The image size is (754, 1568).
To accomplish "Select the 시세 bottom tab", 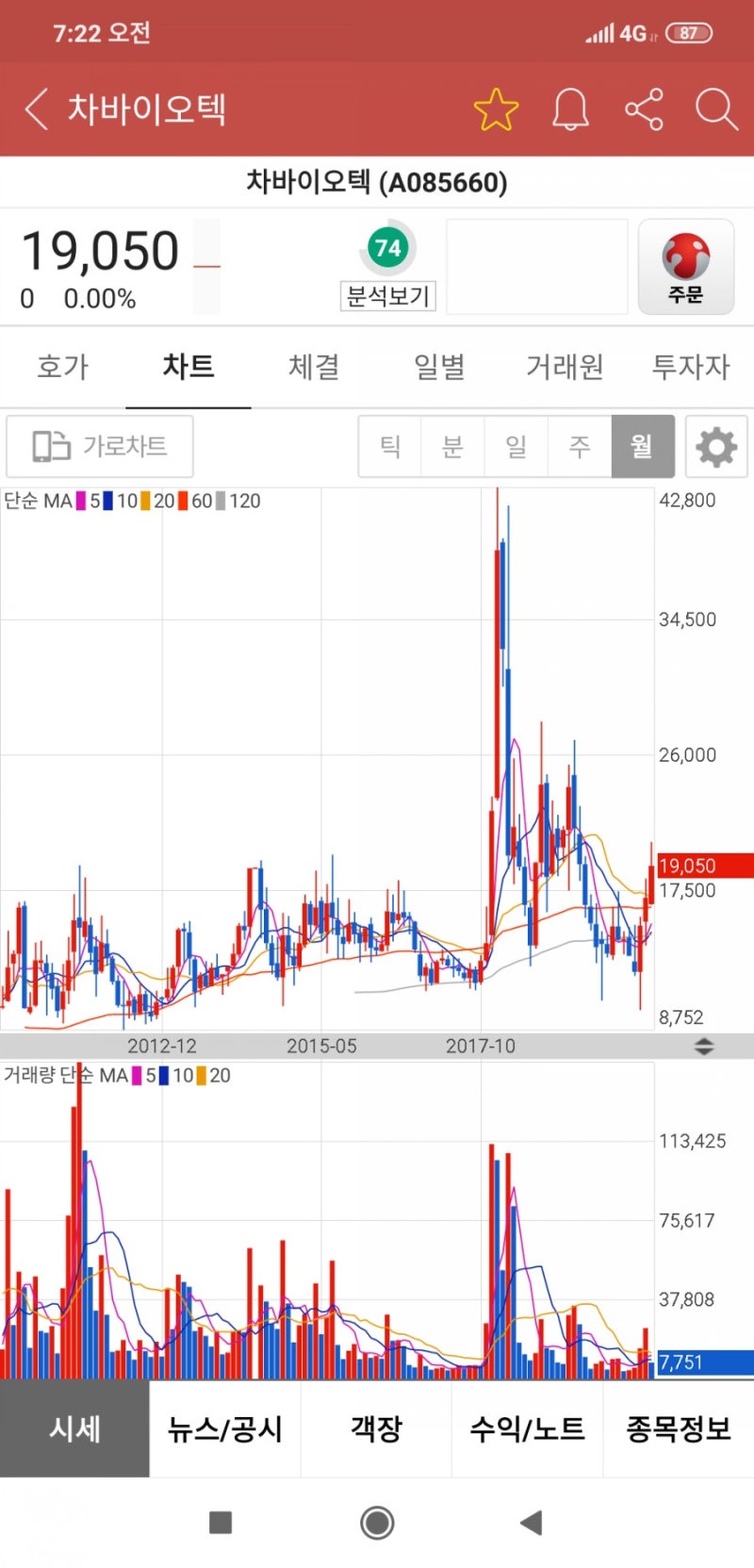I will (x=74, y=1428).
